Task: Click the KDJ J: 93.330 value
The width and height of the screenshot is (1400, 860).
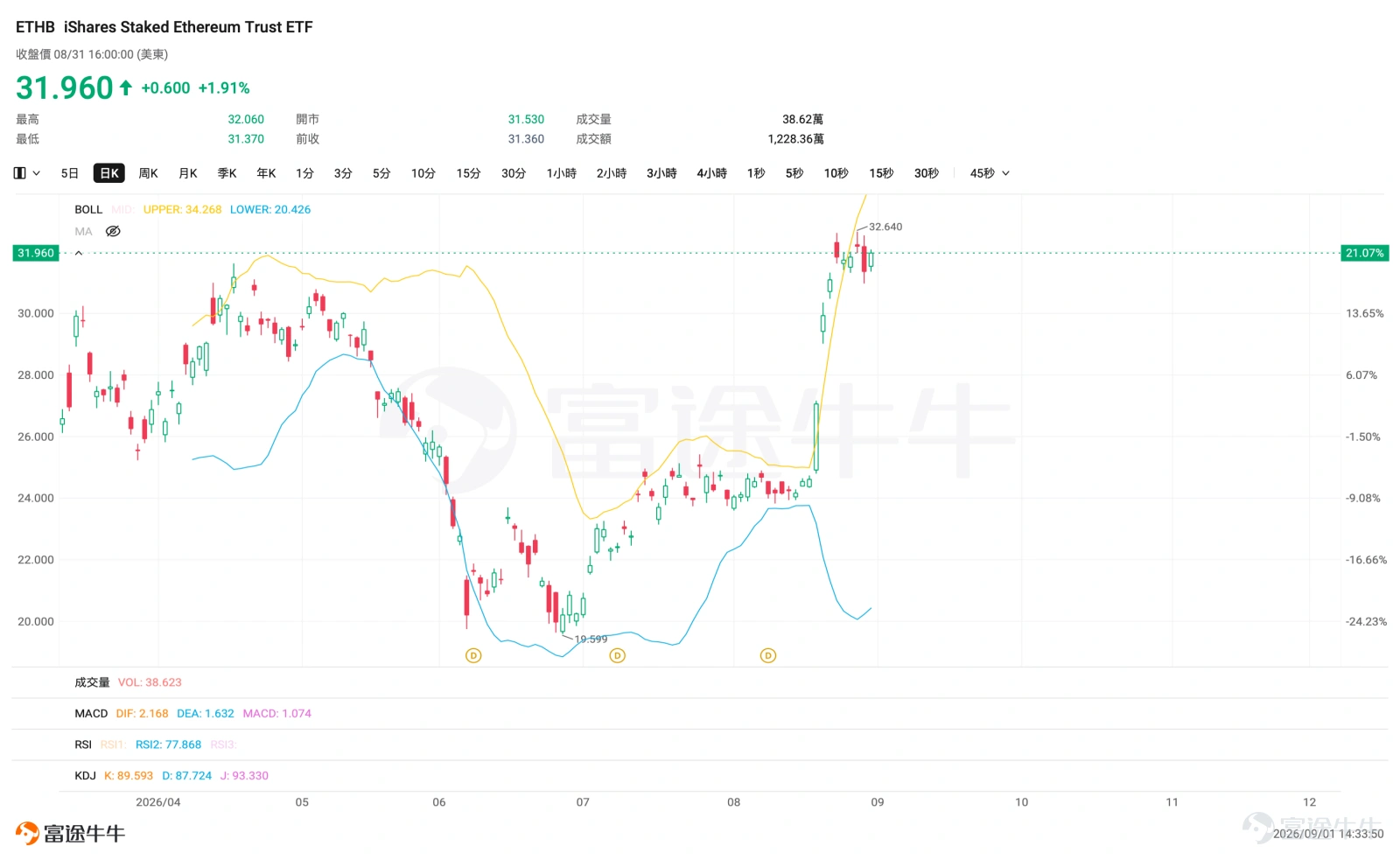Action: (244, 776)
